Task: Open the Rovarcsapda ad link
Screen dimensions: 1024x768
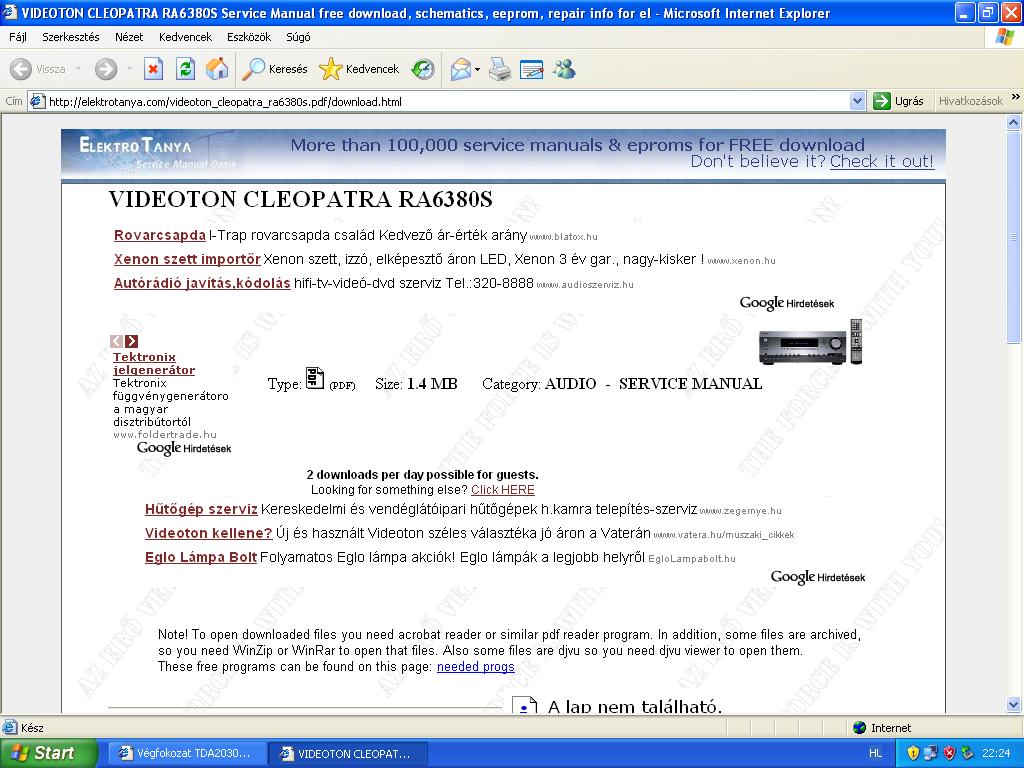Action: [x=159, y=235]
